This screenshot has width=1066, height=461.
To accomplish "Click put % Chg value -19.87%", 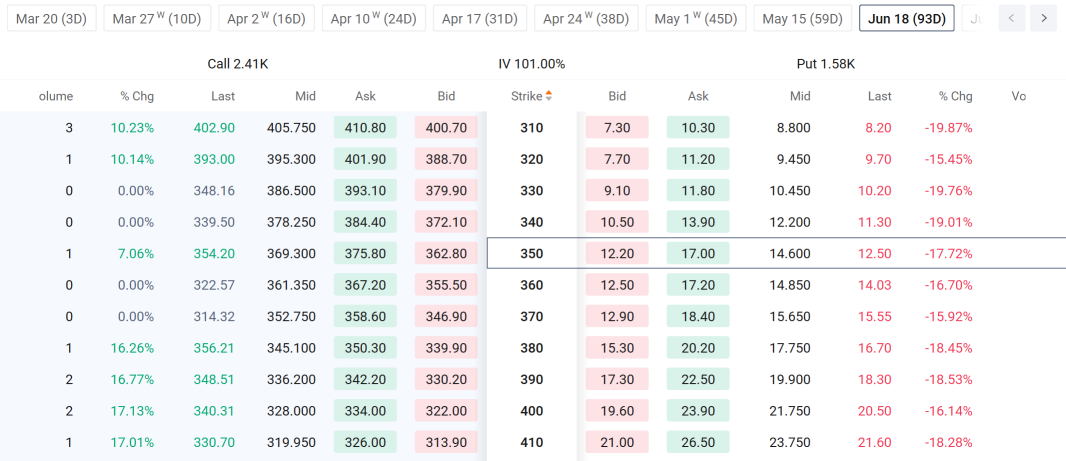I will 948,128.
